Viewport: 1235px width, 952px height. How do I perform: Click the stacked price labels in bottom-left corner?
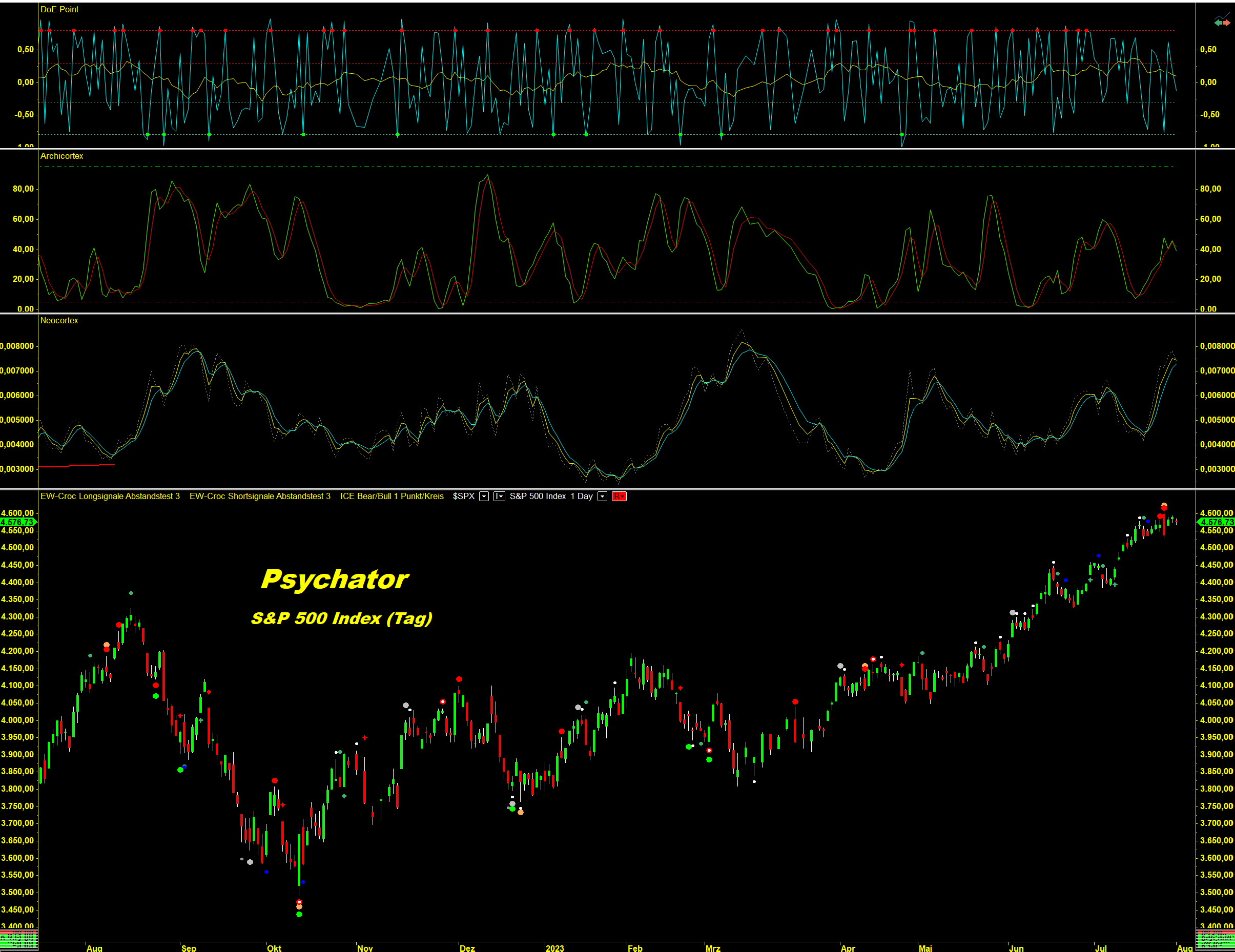pyautogui.click(x=18, y=940)
